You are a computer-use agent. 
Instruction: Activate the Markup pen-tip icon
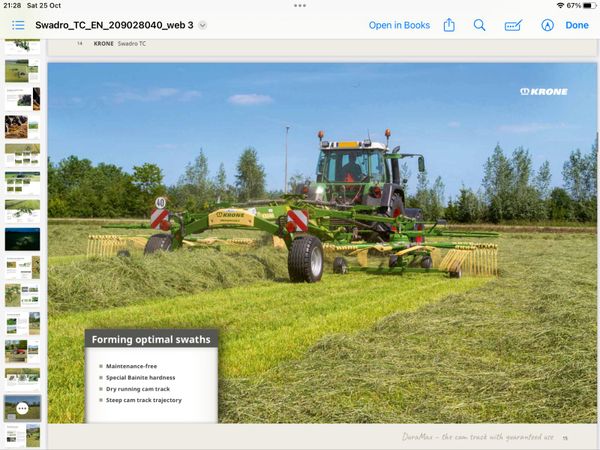[x=547, y=25]
